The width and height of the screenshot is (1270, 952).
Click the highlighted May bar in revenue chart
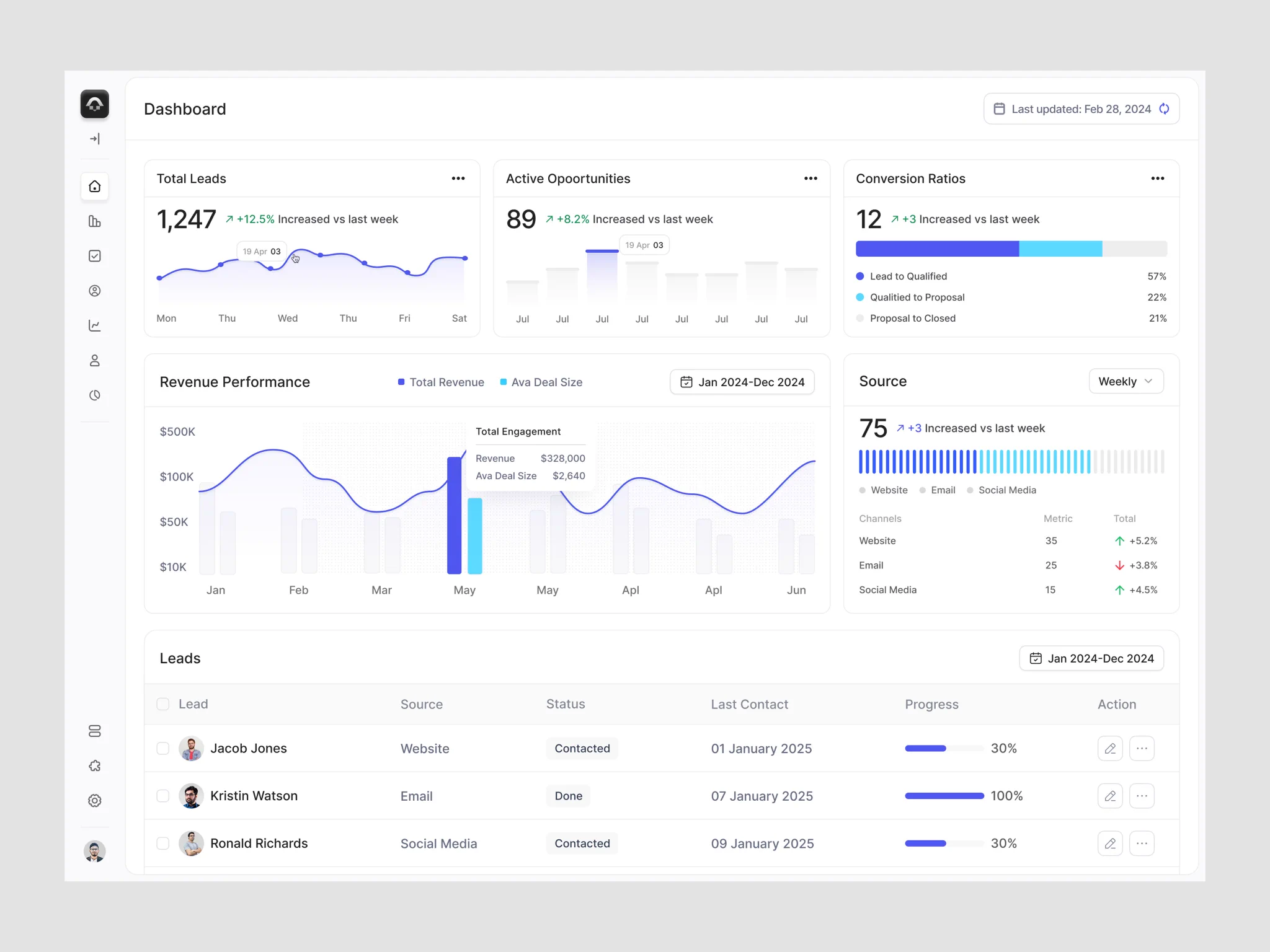click(x=455, y=516)
